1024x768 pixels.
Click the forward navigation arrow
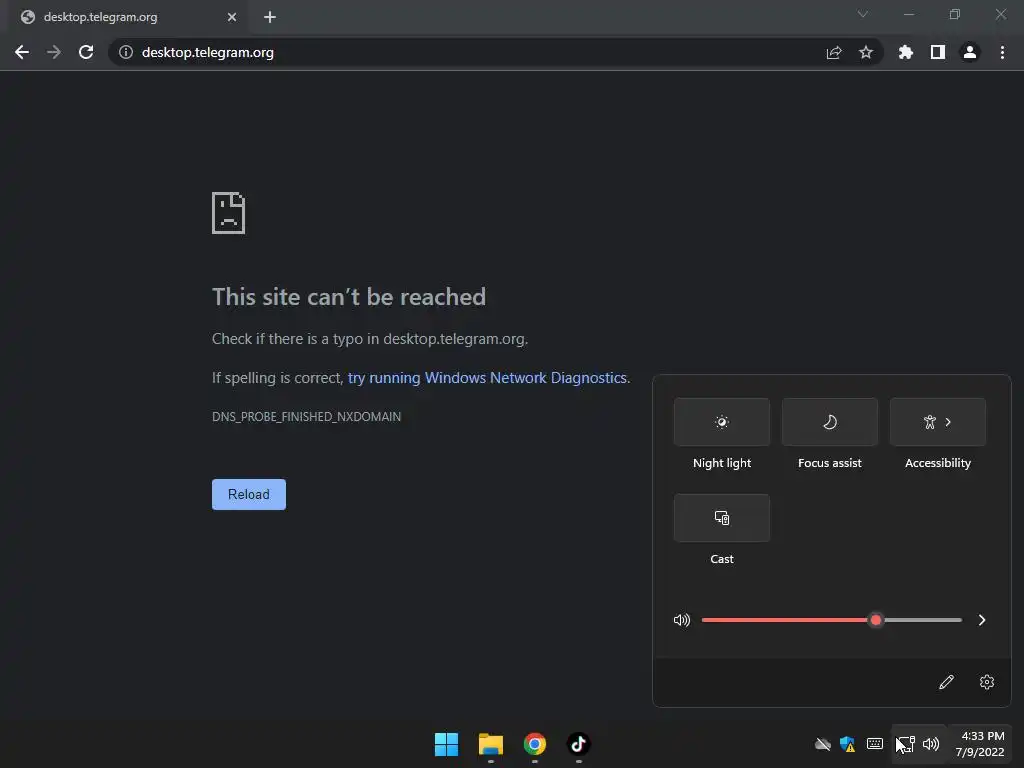[54, 52]
